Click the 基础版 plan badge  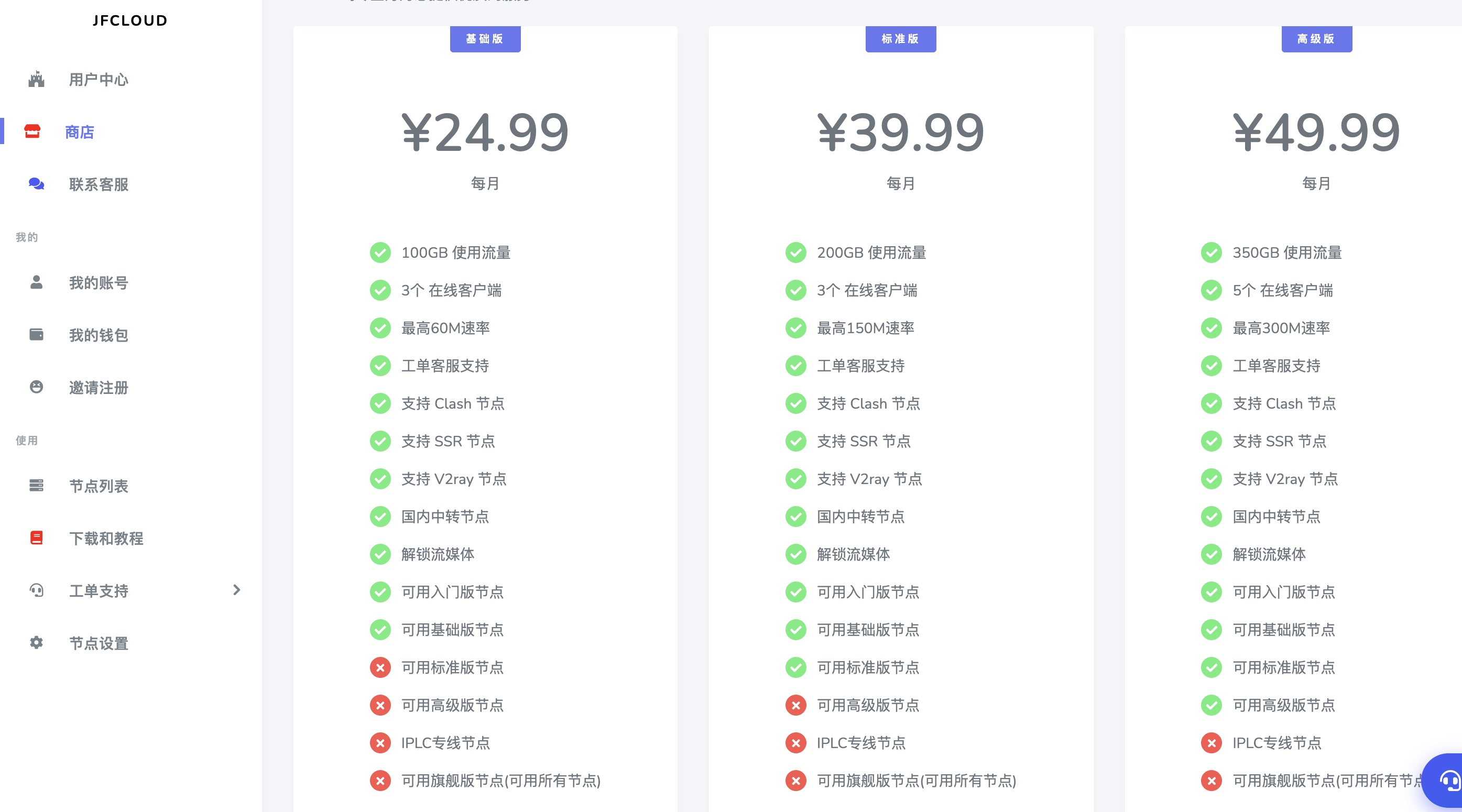point(485,39)
